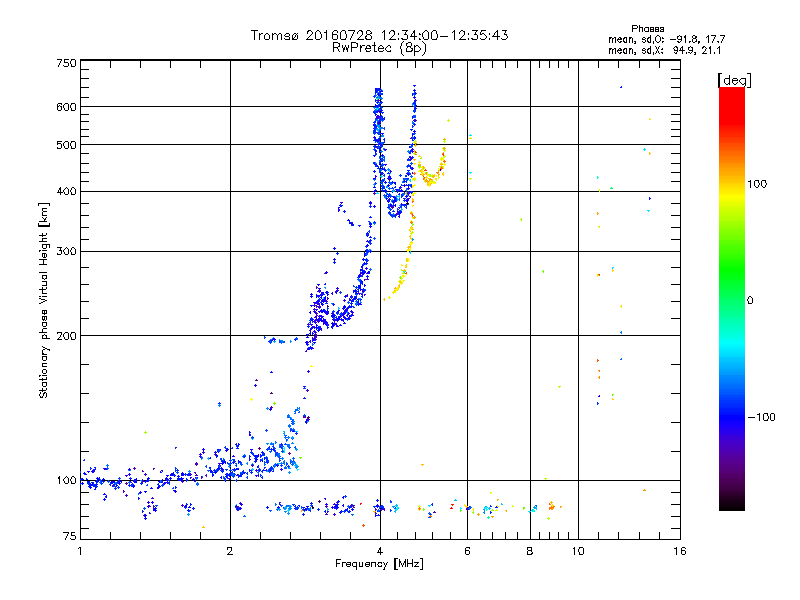Click the colorbar tick label '100'

[757, 184]
